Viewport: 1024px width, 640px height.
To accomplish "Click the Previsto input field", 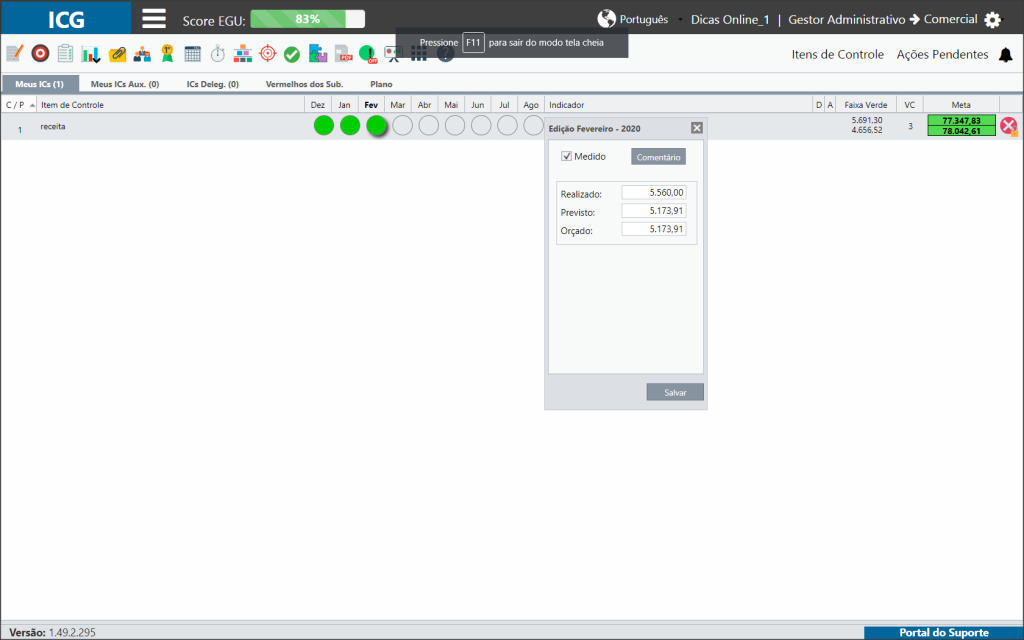I will 654,211.
